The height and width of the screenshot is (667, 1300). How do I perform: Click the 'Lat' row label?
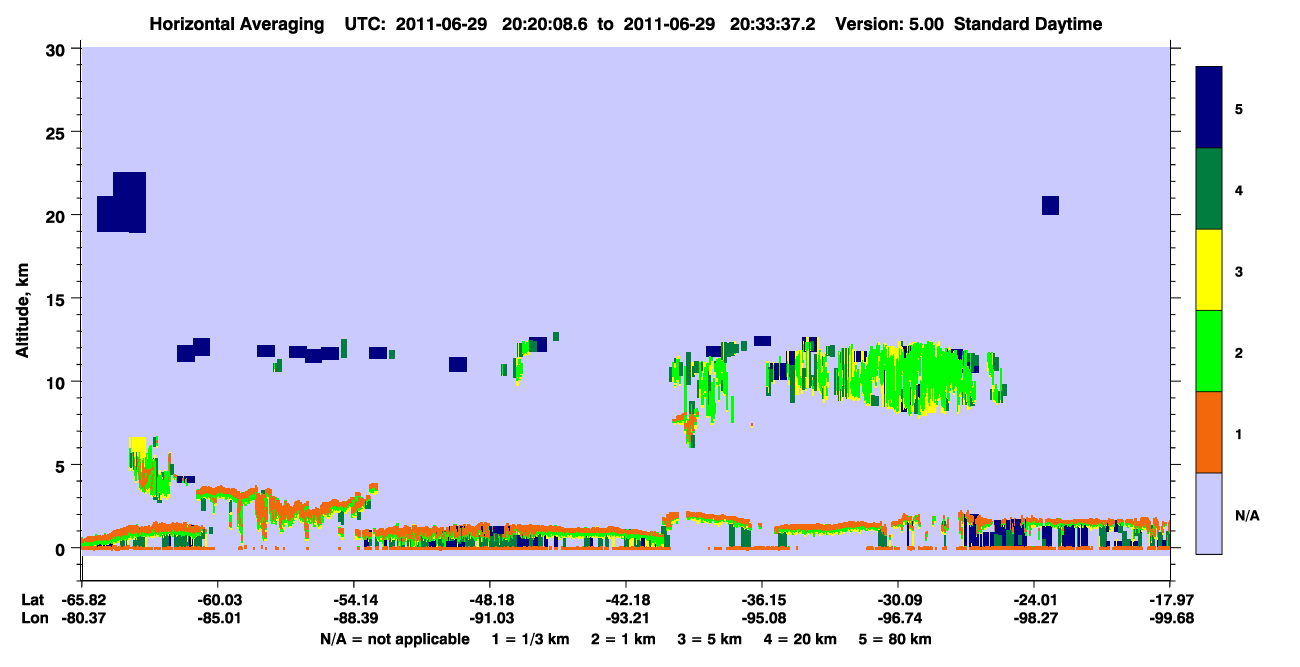point(32,600)
